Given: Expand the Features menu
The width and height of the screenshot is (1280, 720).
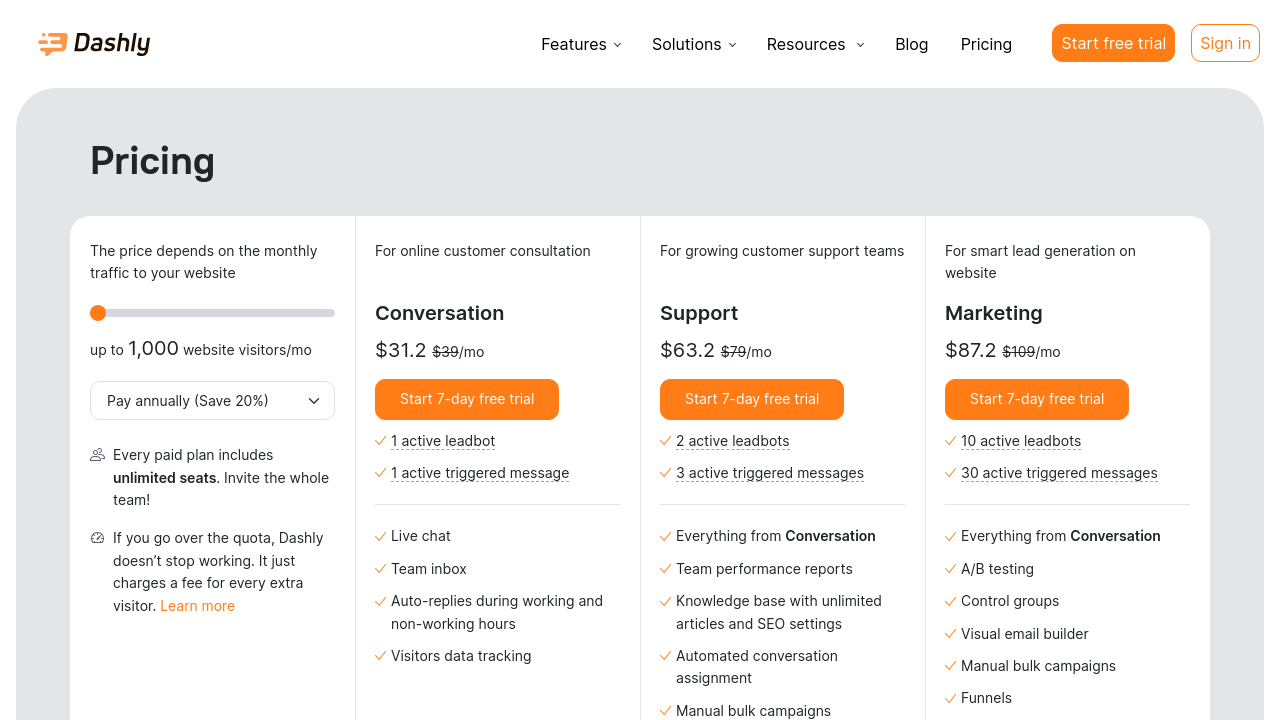Looking at the screenshot, I should (x=581, y=44).
